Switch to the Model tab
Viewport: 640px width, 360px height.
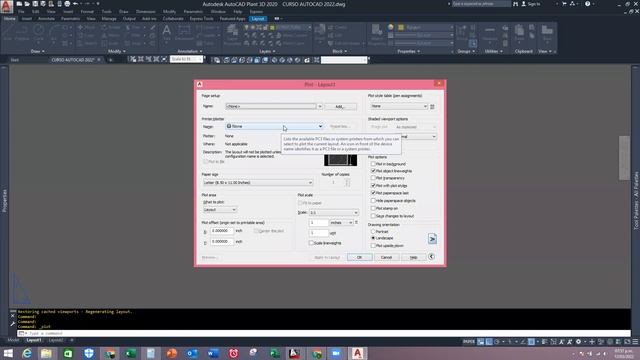tap(13, 340)
